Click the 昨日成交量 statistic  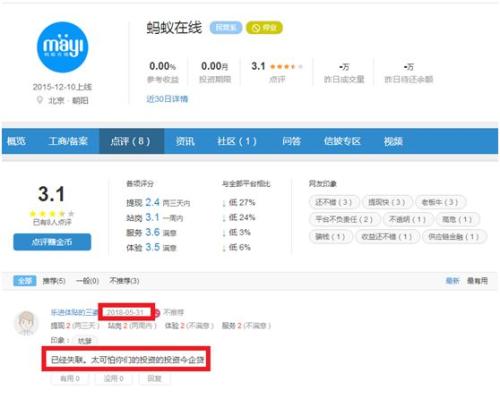point(344,73)
